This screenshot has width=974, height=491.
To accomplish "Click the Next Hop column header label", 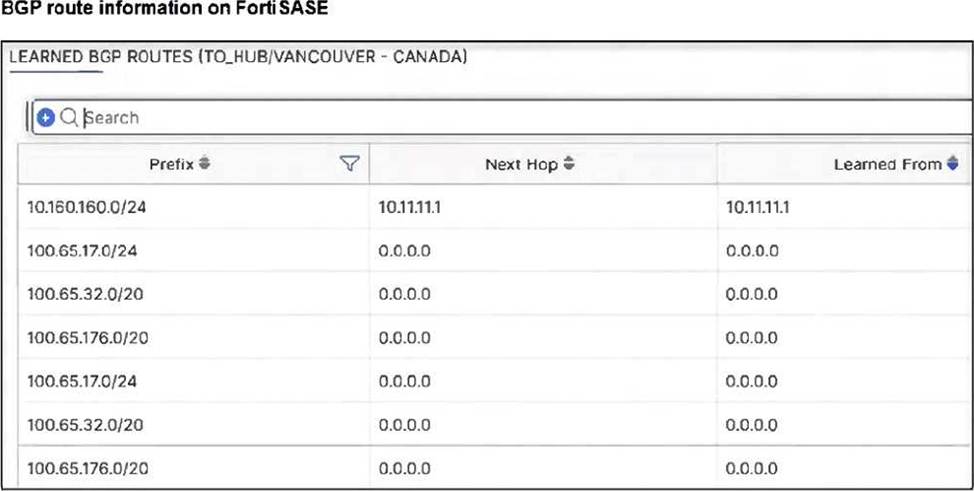I will [x=522, y=164].
